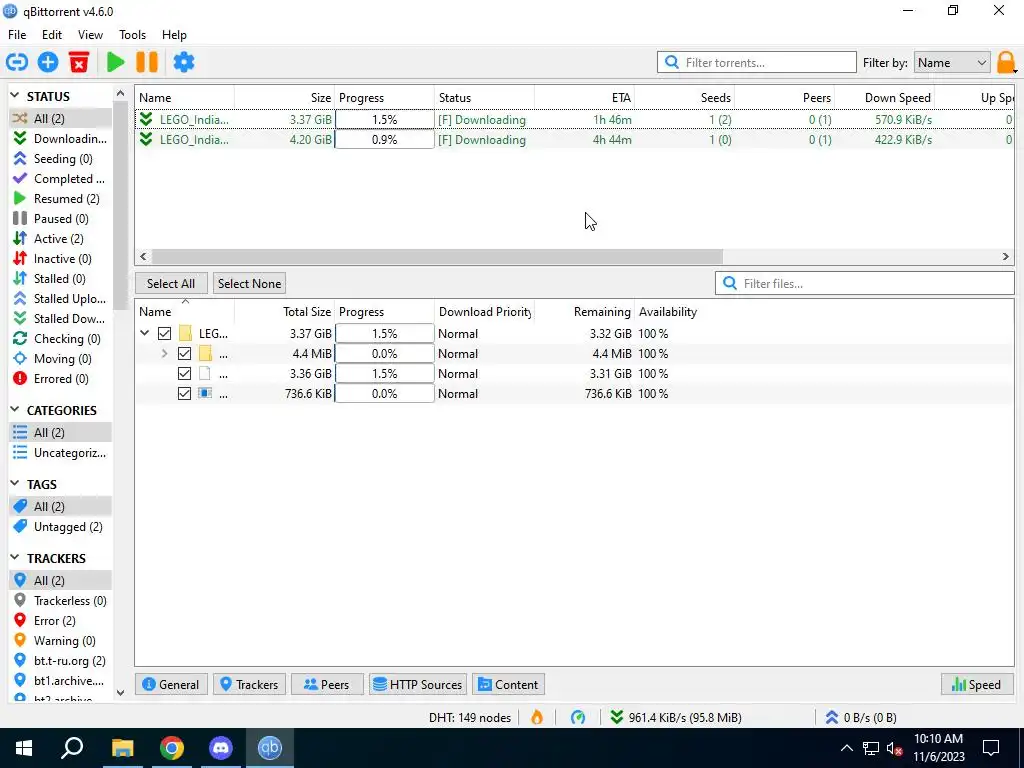Select the Untagged (2) tag filter

61,527
